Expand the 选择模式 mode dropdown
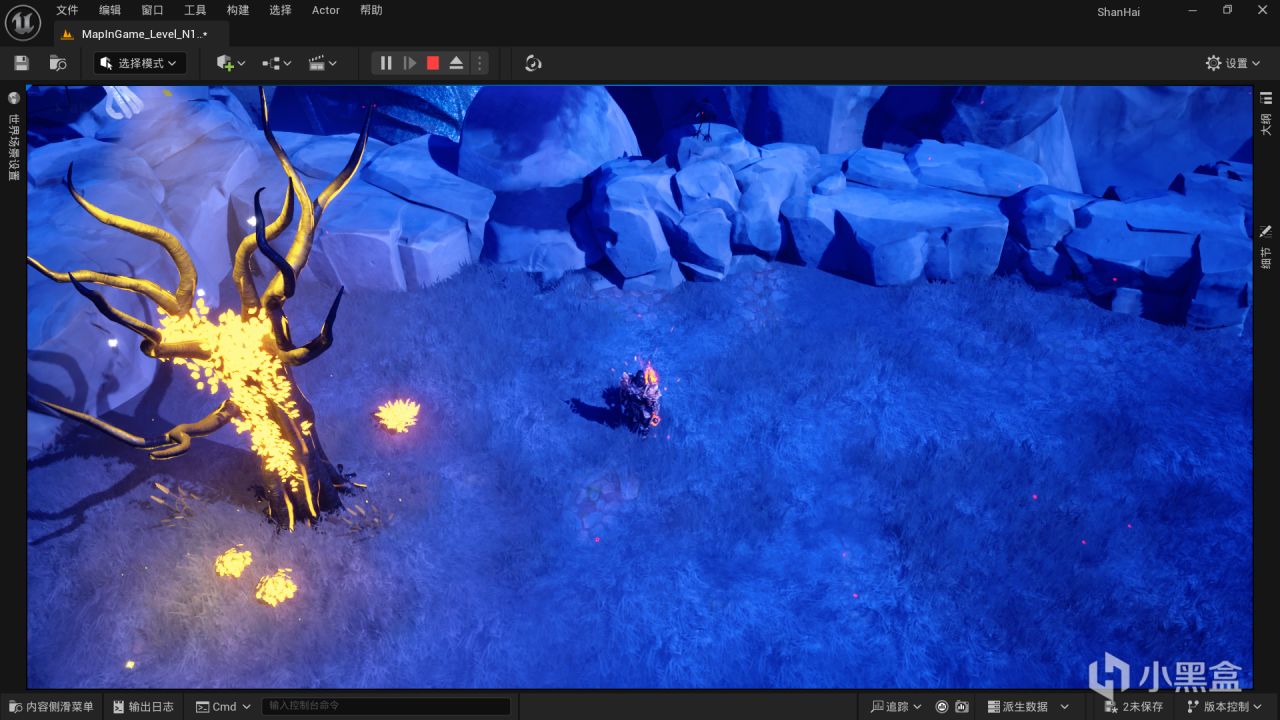Screen dimensions: 1280x720 pyautogui.click(x=140, y=63)
